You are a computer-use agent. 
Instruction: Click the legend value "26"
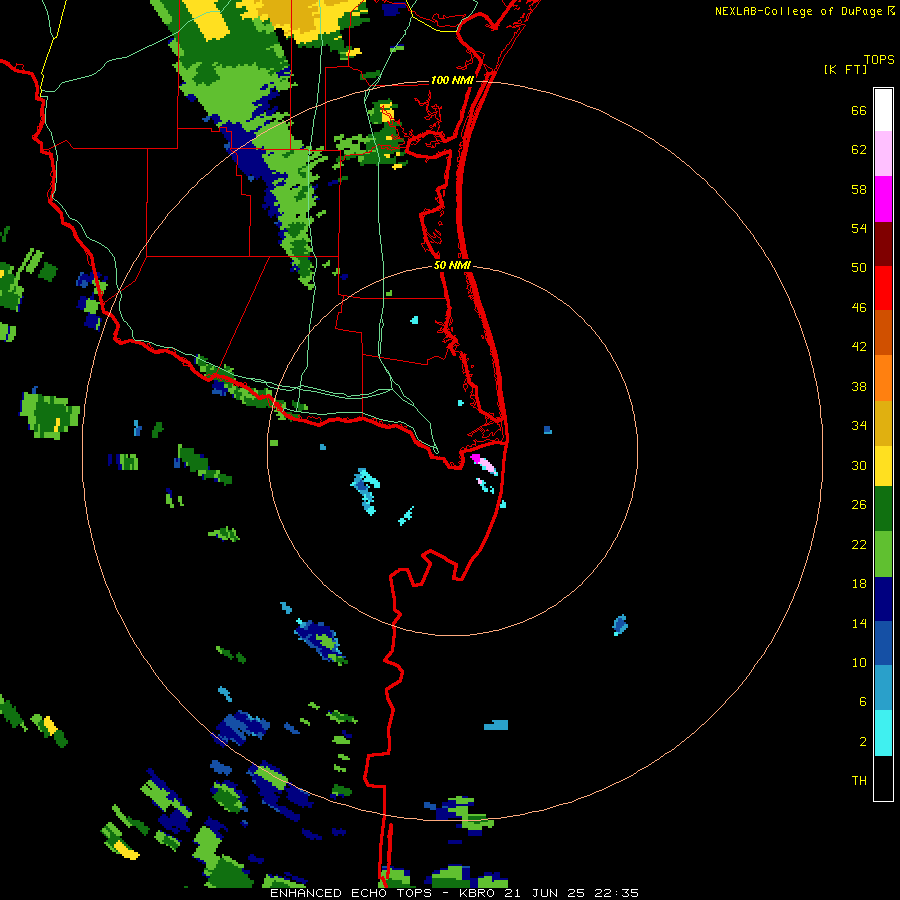pyautogui.click(x=859, y=505)
